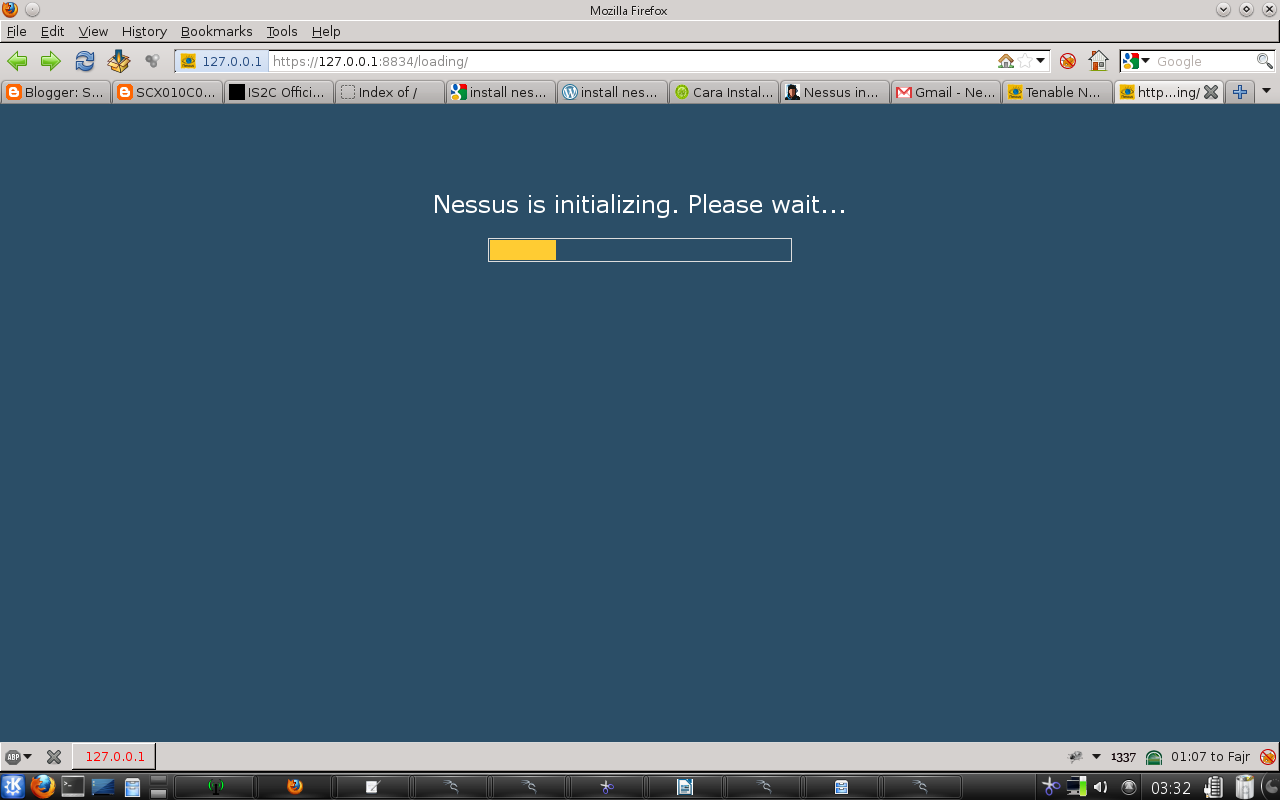Click into the Google search box

(x=1204, y=61)
